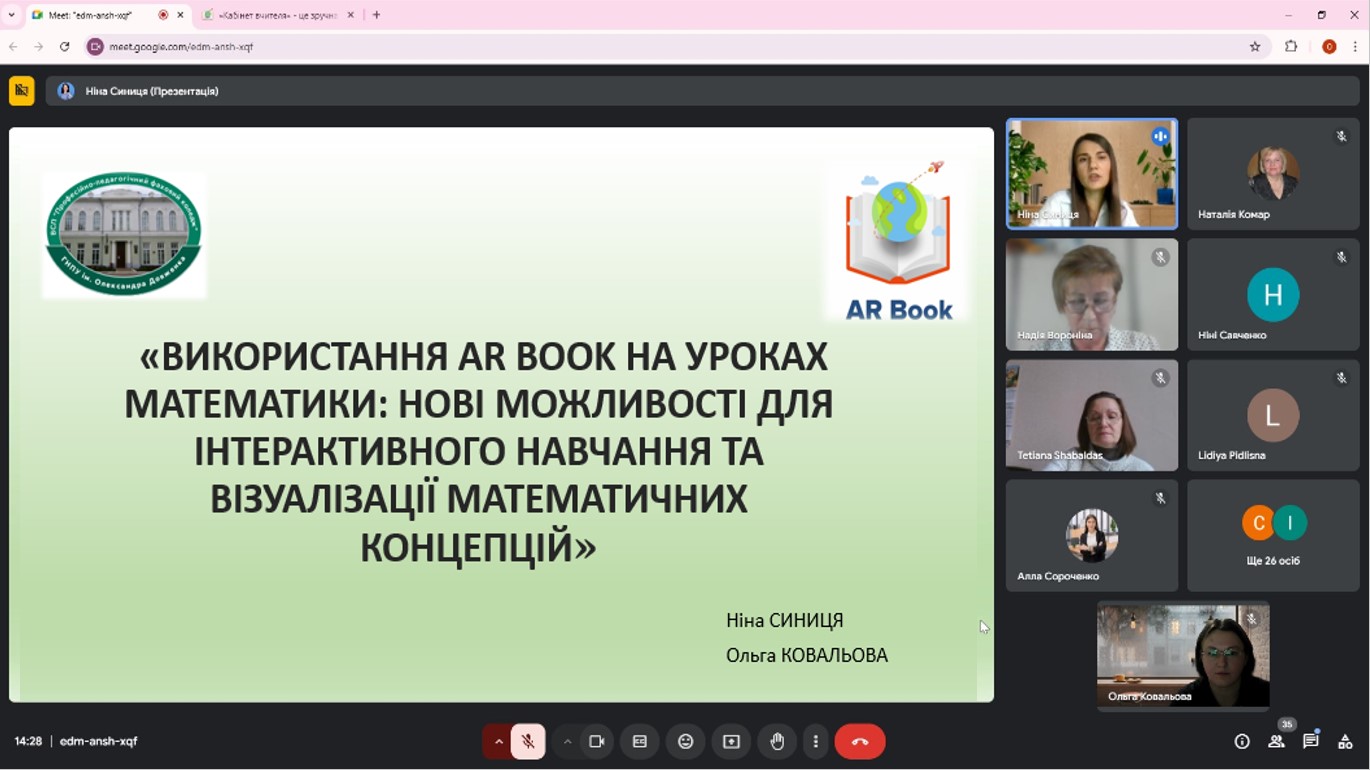Open meeting details info icon
Screen dimensions: 1370x770
coord(1242,741)
